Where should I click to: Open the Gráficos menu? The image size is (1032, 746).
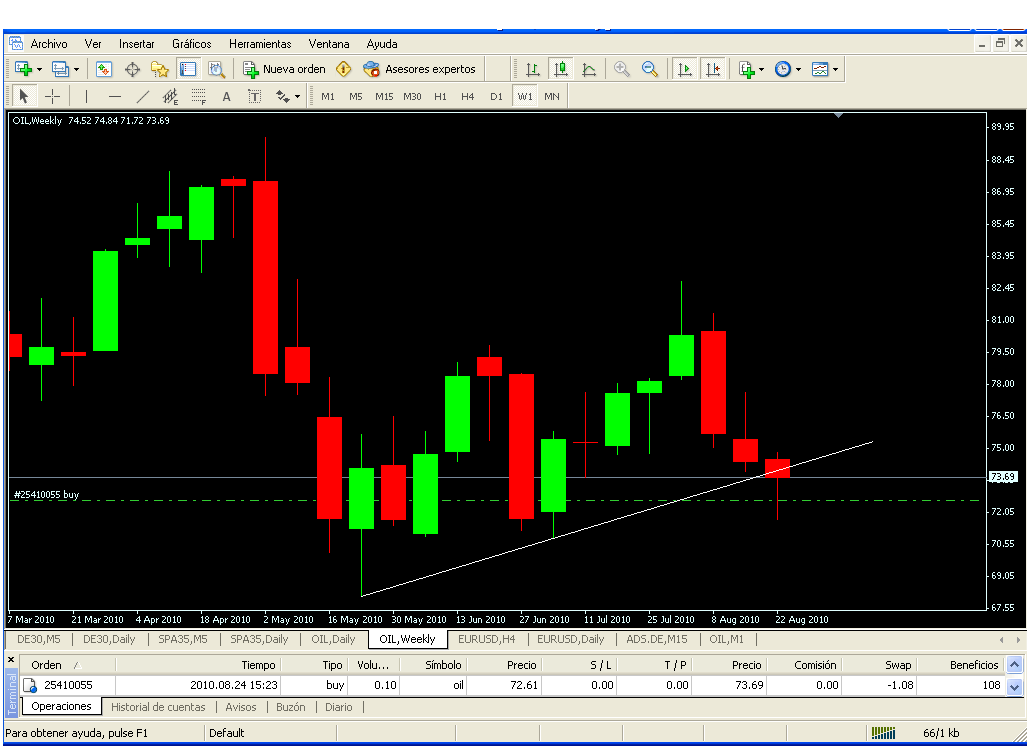(192, 43)
